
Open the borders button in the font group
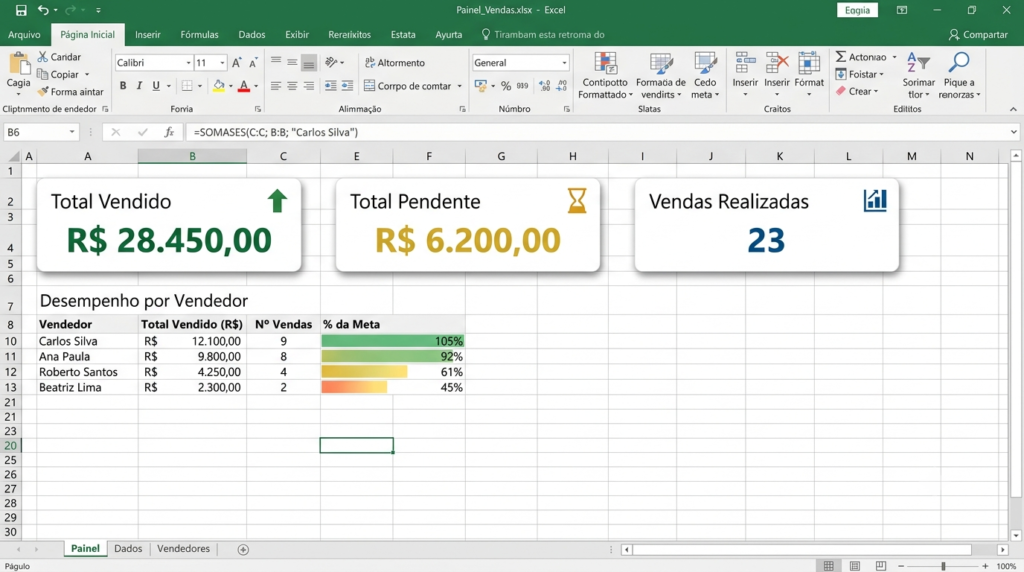click(187, 86)
